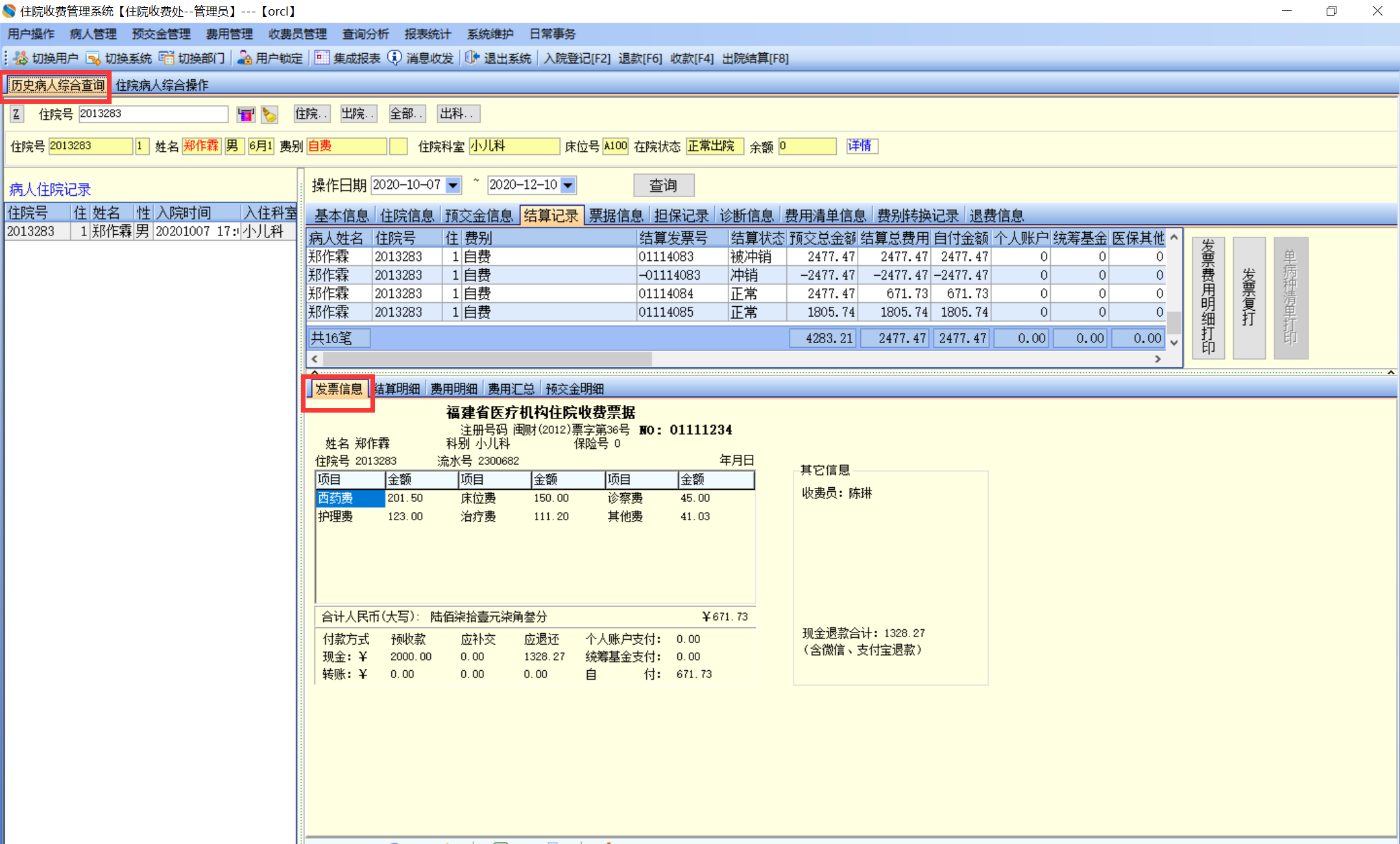Click the 住院号 search input field
This screenshot has height=844, width=1400.
click(153, 114)
